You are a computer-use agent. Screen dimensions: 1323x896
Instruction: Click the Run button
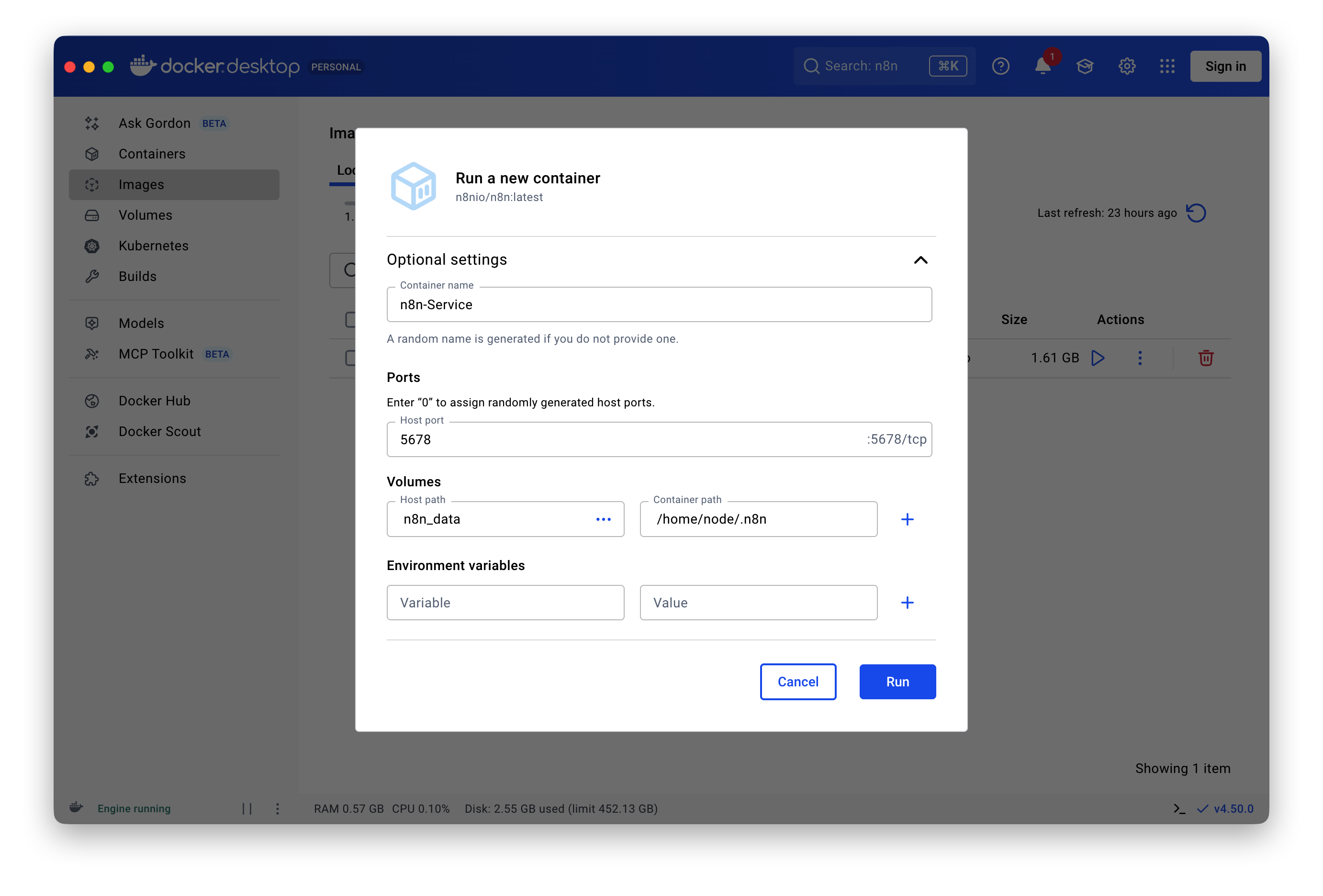[897, 682]
